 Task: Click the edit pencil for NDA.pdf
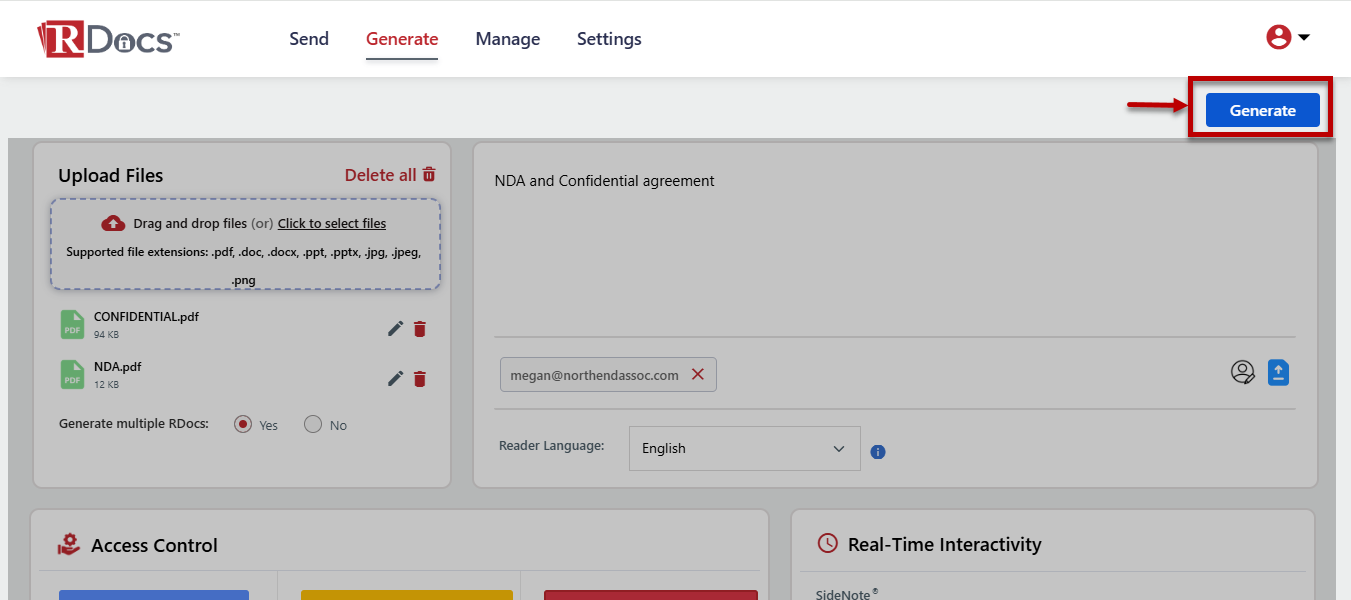pyautogui.click(x=396, y=378)
